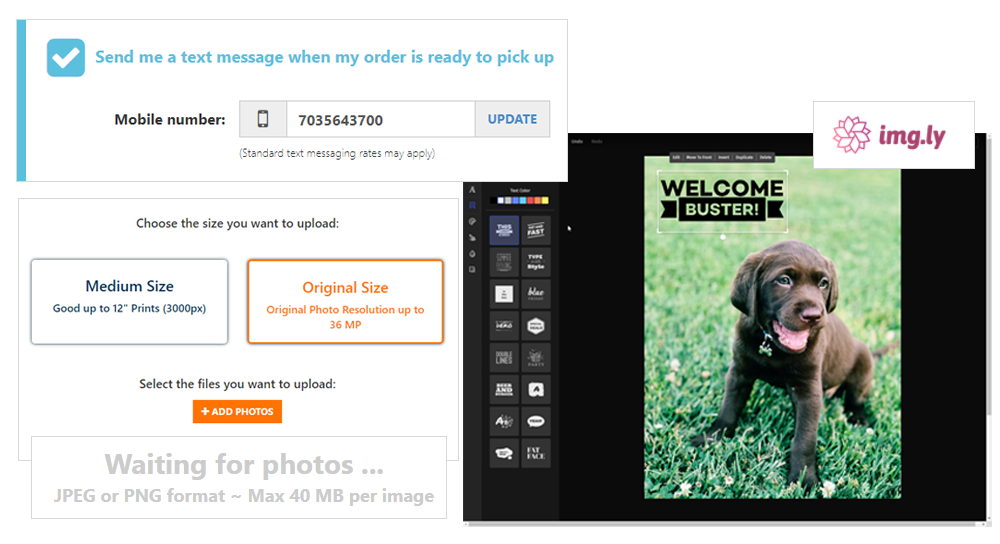Open the text design bookmark tool
Image resolution: width=1000 pixels, height=544 pixels.
(472, 205)
